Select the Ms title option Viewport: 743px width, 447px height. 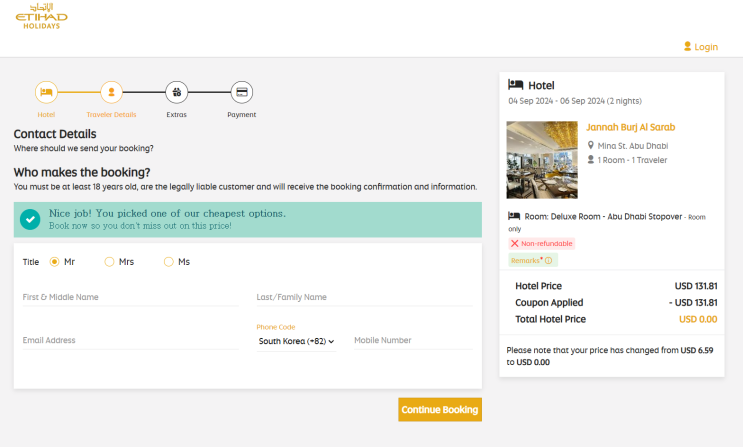point(168,262)
